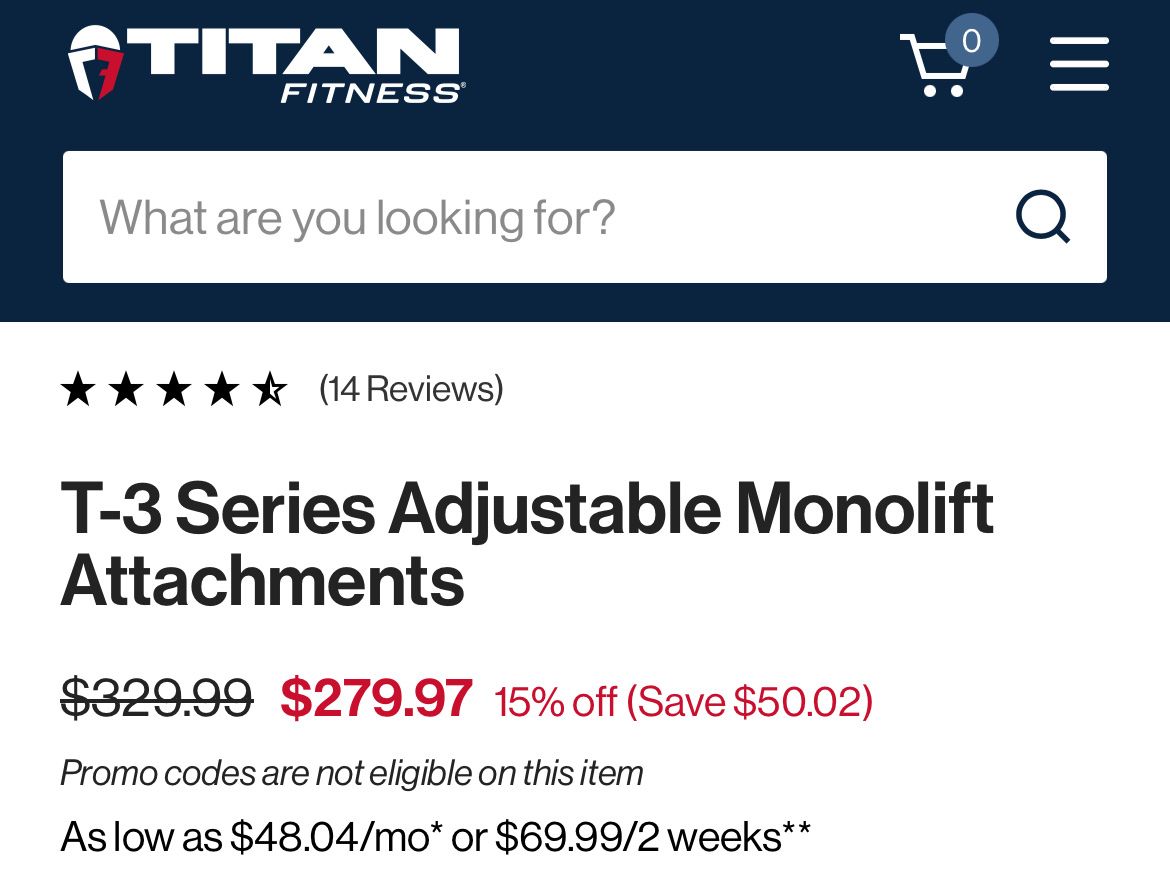Viewport: 1170px width, 893px height.
Task: Click the cart item count badge showing 0
Action: pos(969,40)
